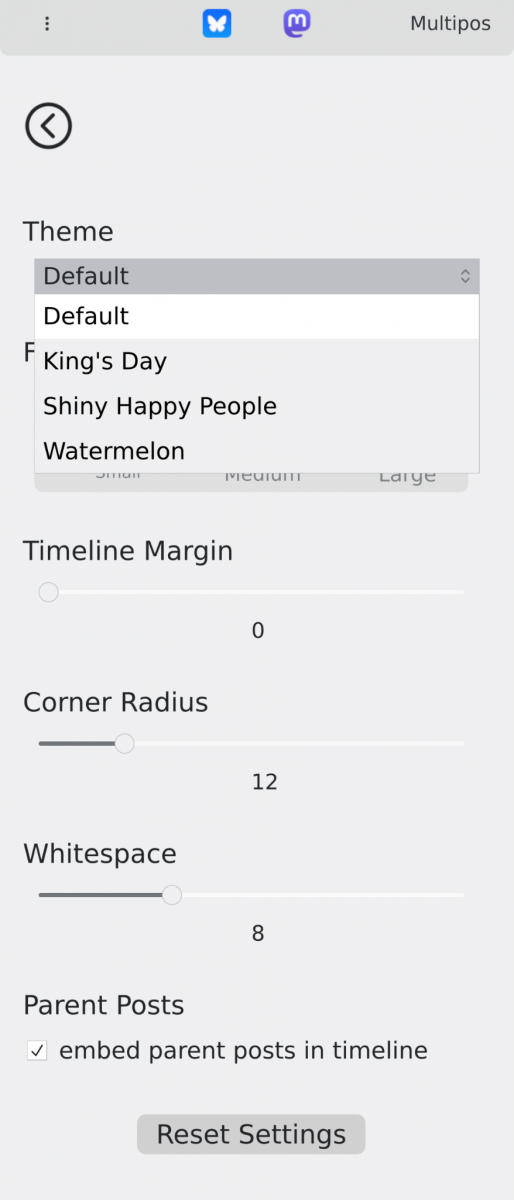
Task: Go back using the circled arrow
Action: pos(48,126)
